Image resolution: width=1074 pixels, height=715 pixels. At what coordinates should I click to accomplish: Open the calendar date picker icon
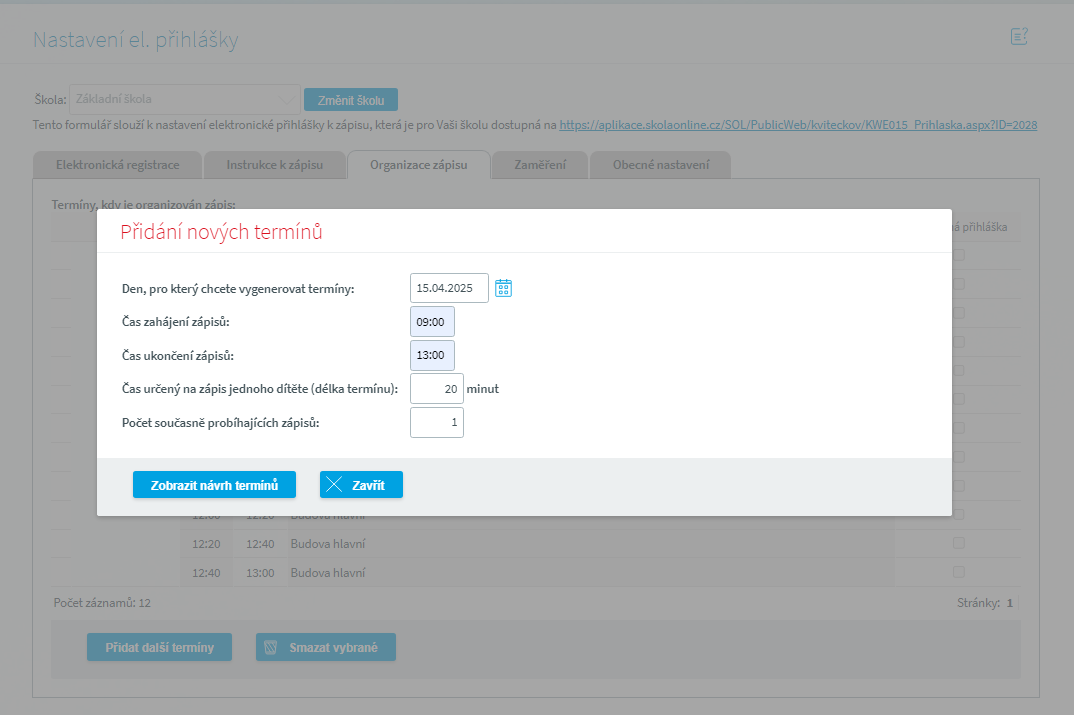(504, 288)
